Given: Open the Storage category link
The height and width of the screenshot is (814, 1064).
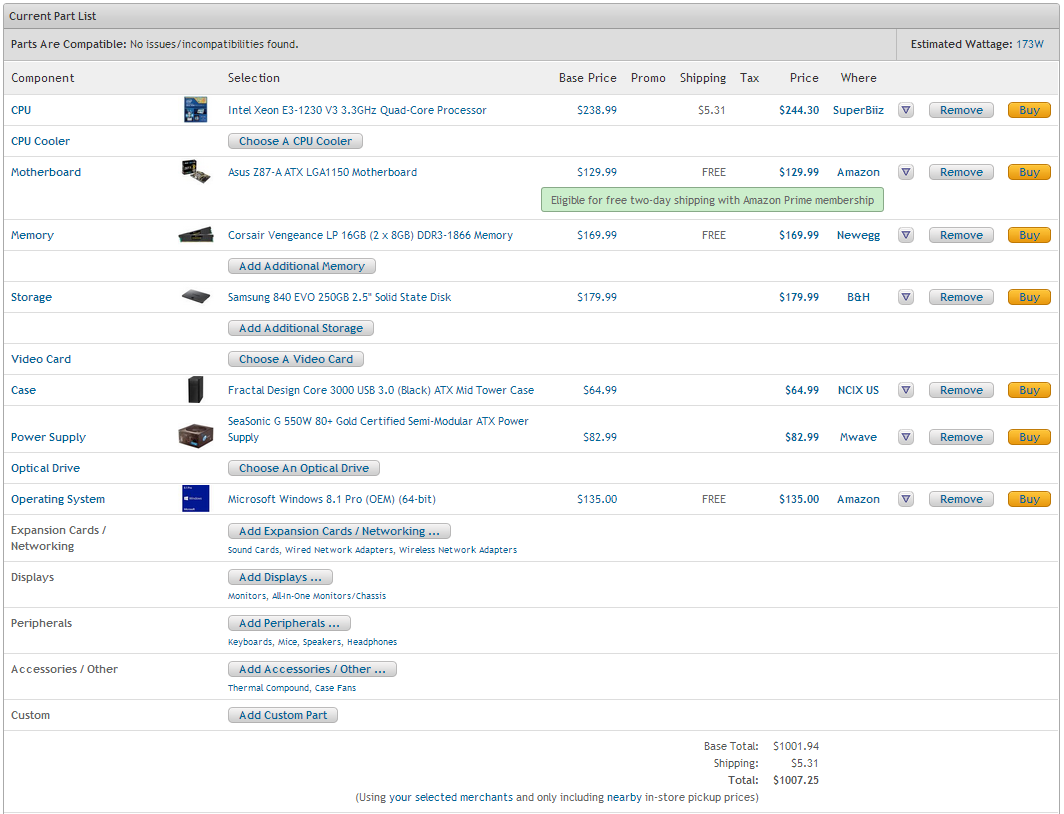Looking at the screenshot, I should [31, 297].
